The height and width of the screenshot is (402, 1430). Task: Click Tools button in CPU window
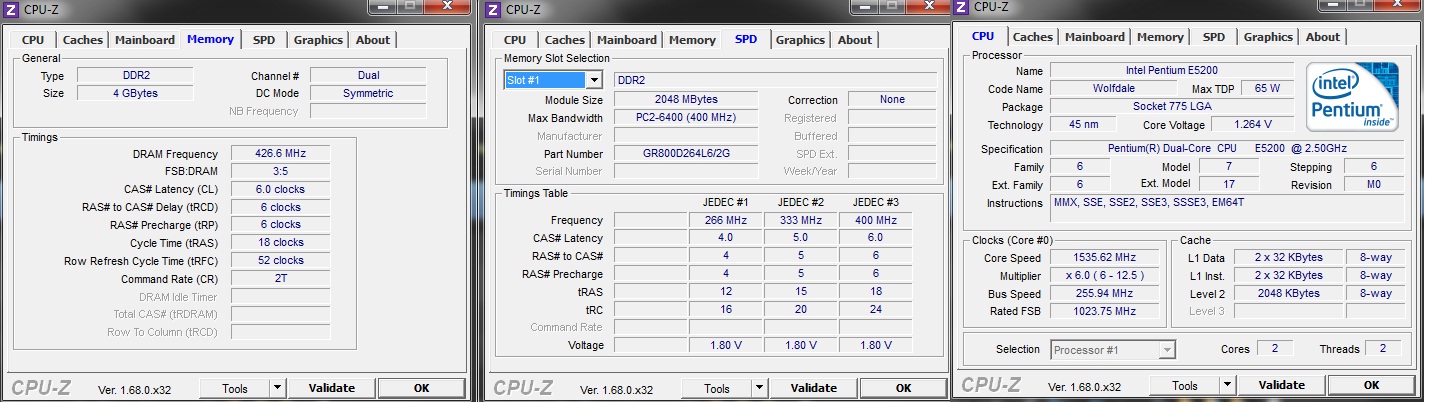click(1185, 385)
